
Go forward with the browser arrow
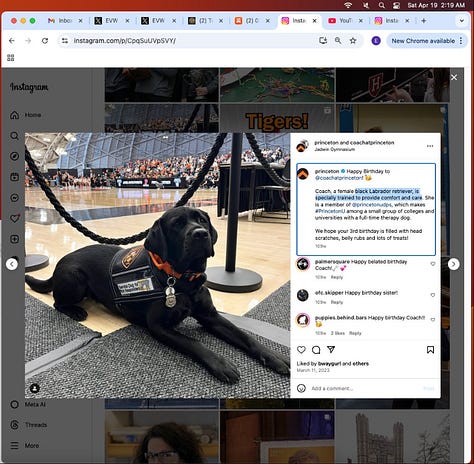(28, 41)
